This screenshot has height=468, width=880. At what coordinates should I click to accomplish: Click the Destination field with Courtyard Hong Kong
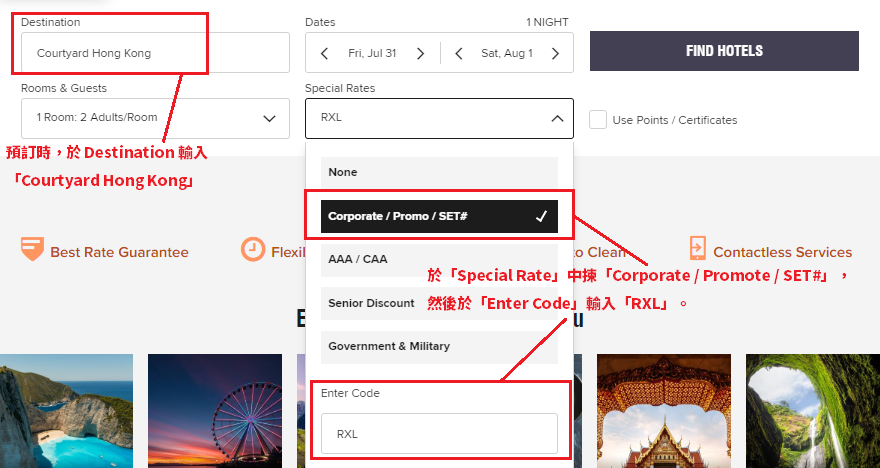click(x=155, y=53)
